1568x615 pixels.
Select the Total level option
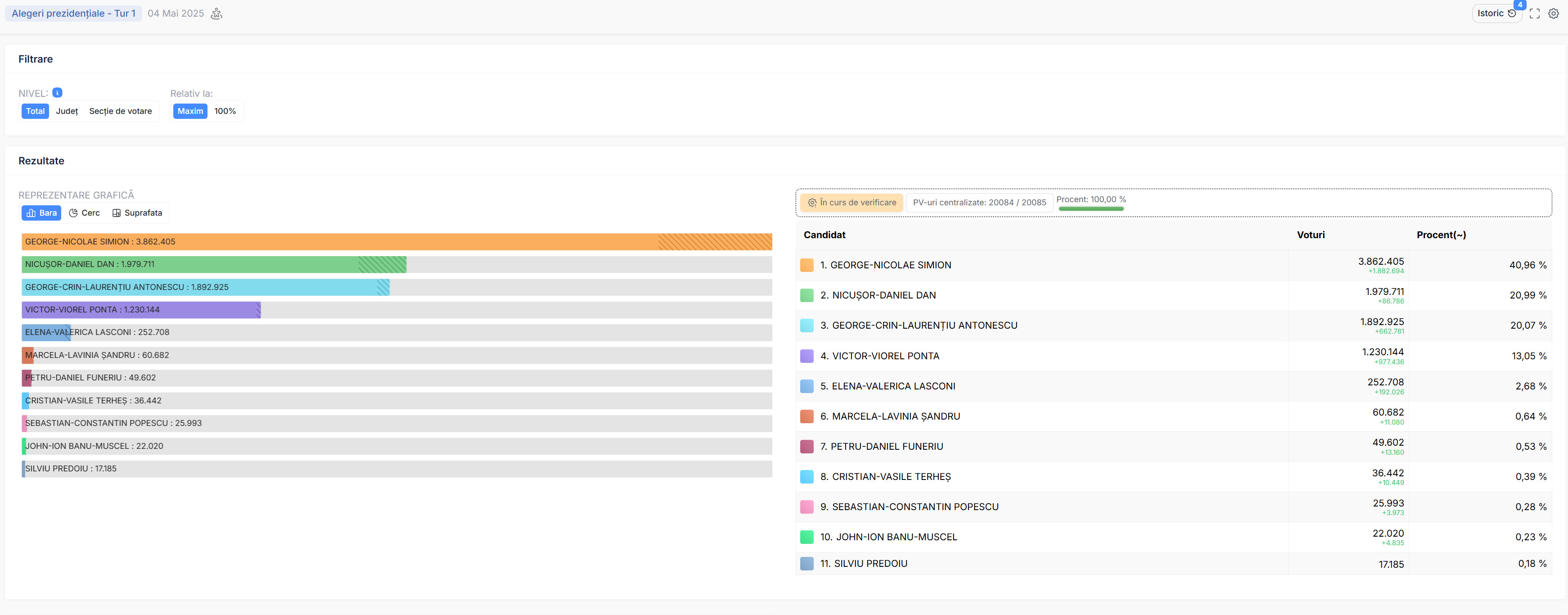(x=35, y=111)
